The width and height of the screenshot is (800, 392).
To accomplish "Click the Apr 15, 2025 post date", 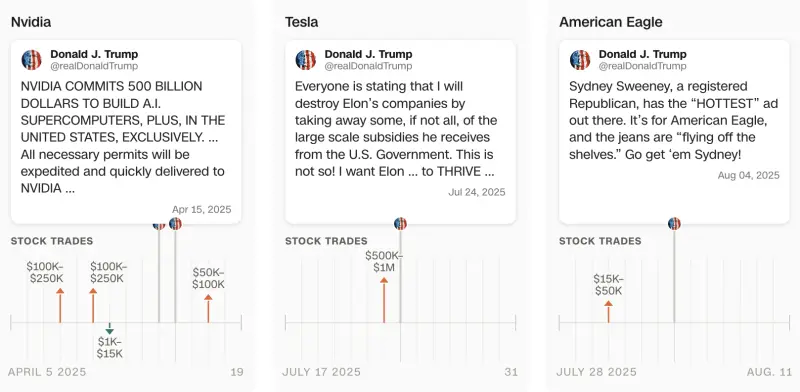I will coord(202,209).
